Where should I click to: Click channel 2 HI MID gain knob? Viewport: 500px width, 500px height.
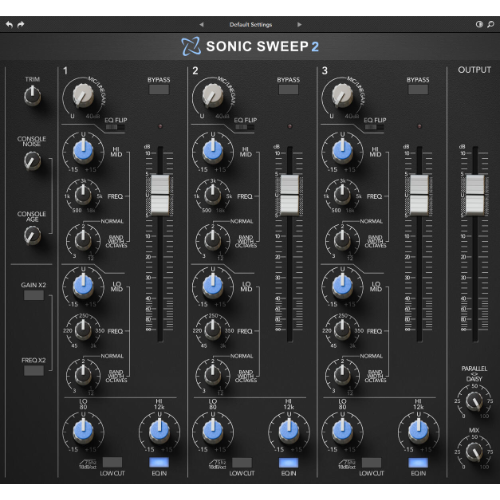(x=213, y=151)
